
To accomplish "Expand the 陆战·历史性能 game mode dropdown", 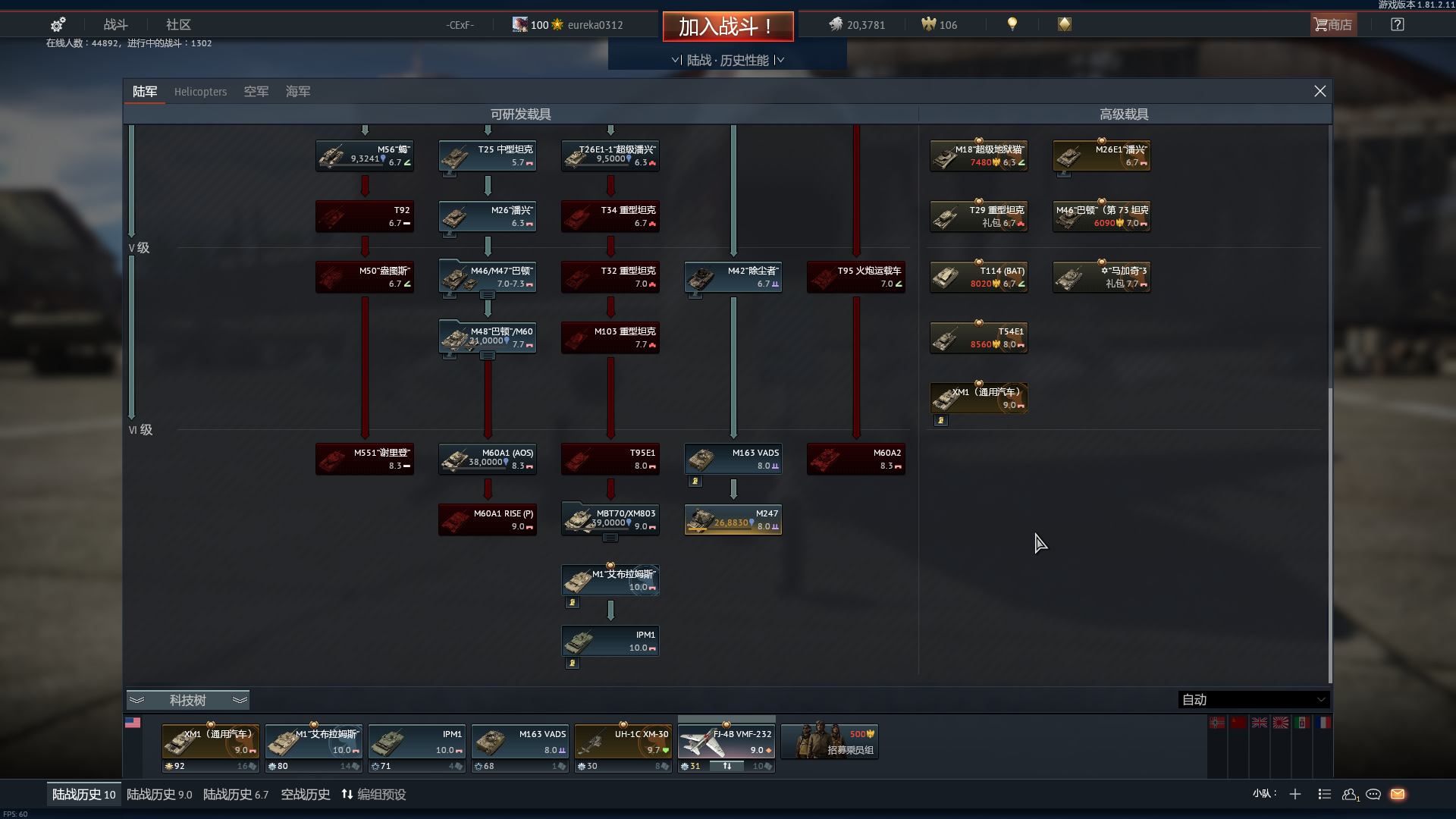I will (x=728, y=60).
